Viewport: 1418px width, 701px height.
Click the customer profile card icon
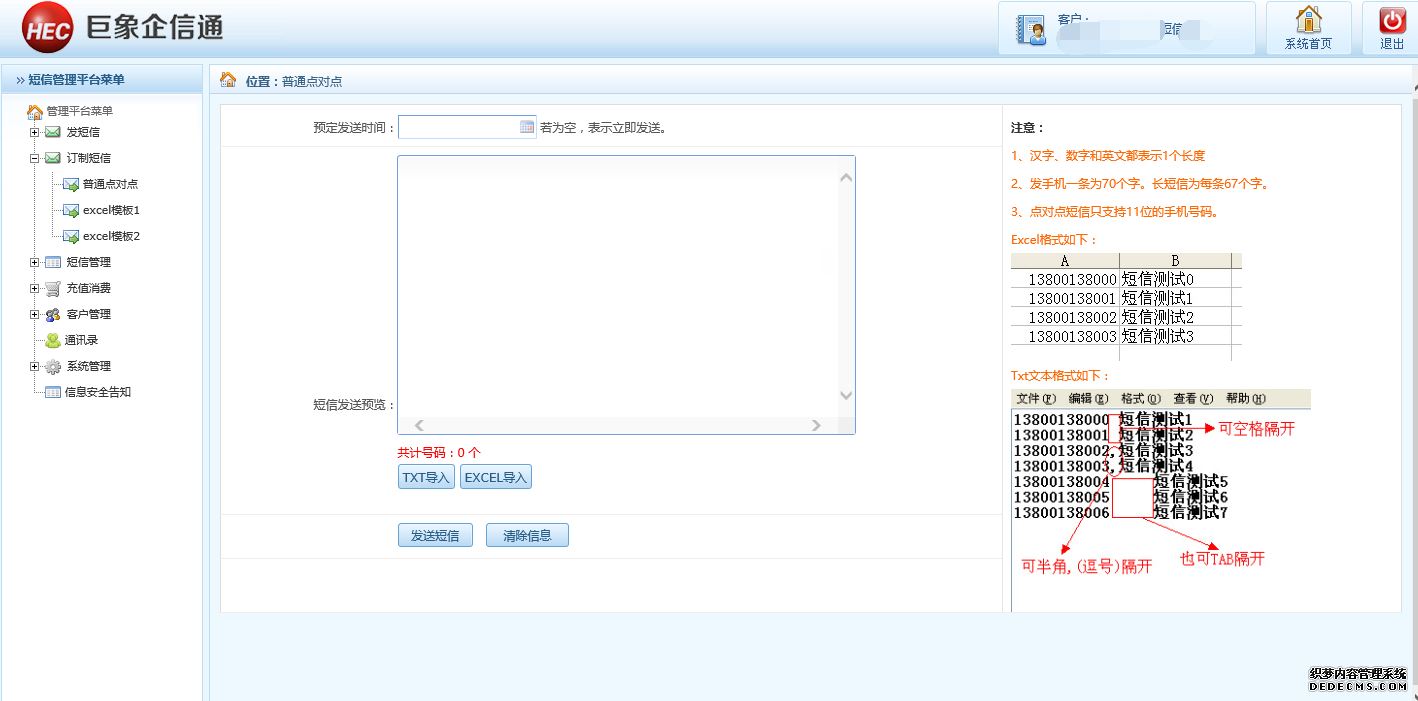1031,30
